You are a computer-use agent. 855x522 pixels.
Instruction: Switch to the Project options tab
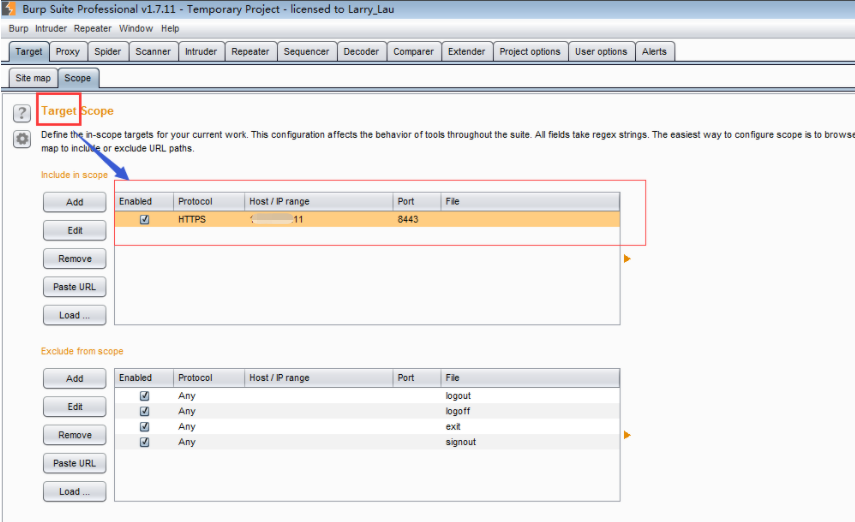click(x=530, y=52)
